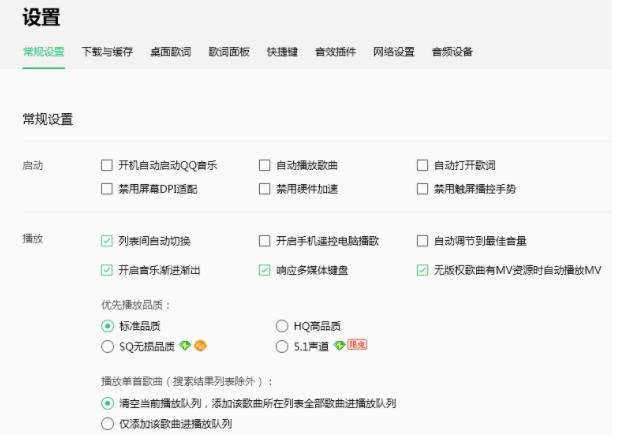Screen dimensions: 628x436
Task: Open the 桌面歌词 tab
Action: (170, 52)
